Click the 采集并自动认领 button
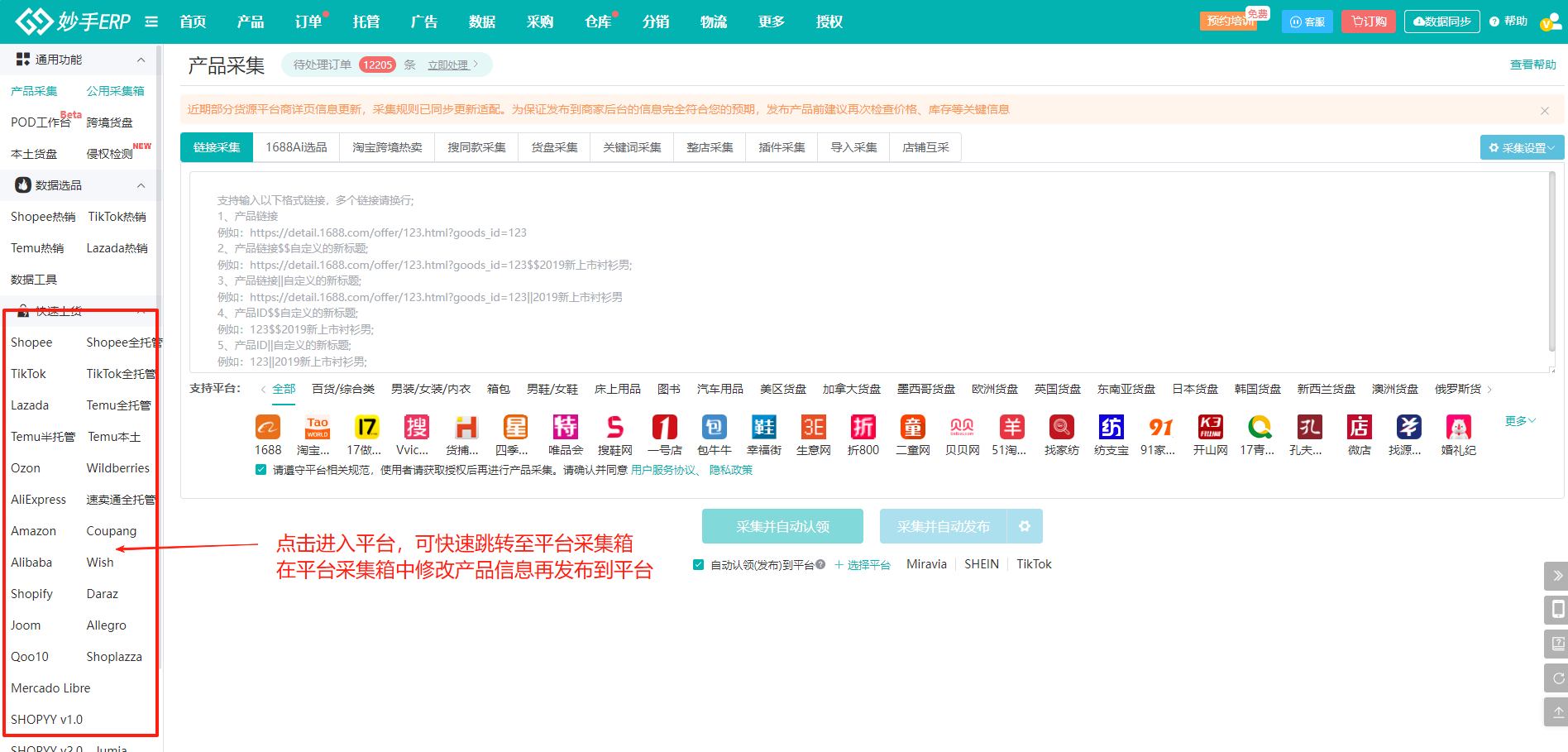 pyautogui.click(x=782, y=526)
